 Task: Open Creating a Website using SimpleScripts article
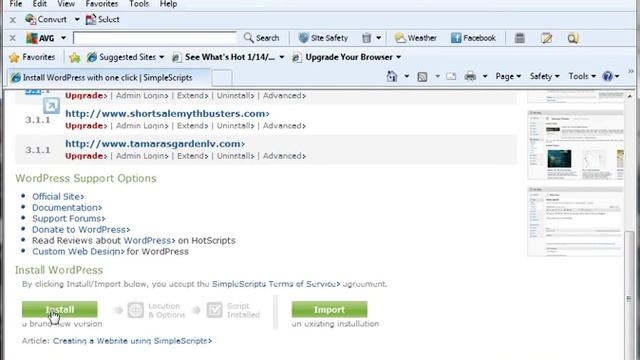[x=132, y=341]
